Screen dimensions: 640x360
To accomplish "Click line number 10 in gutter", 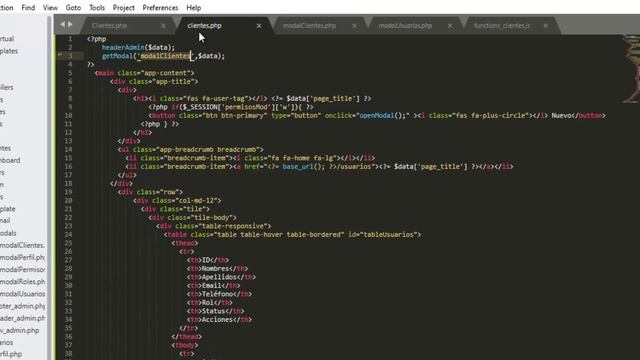I will click(69, 116).
